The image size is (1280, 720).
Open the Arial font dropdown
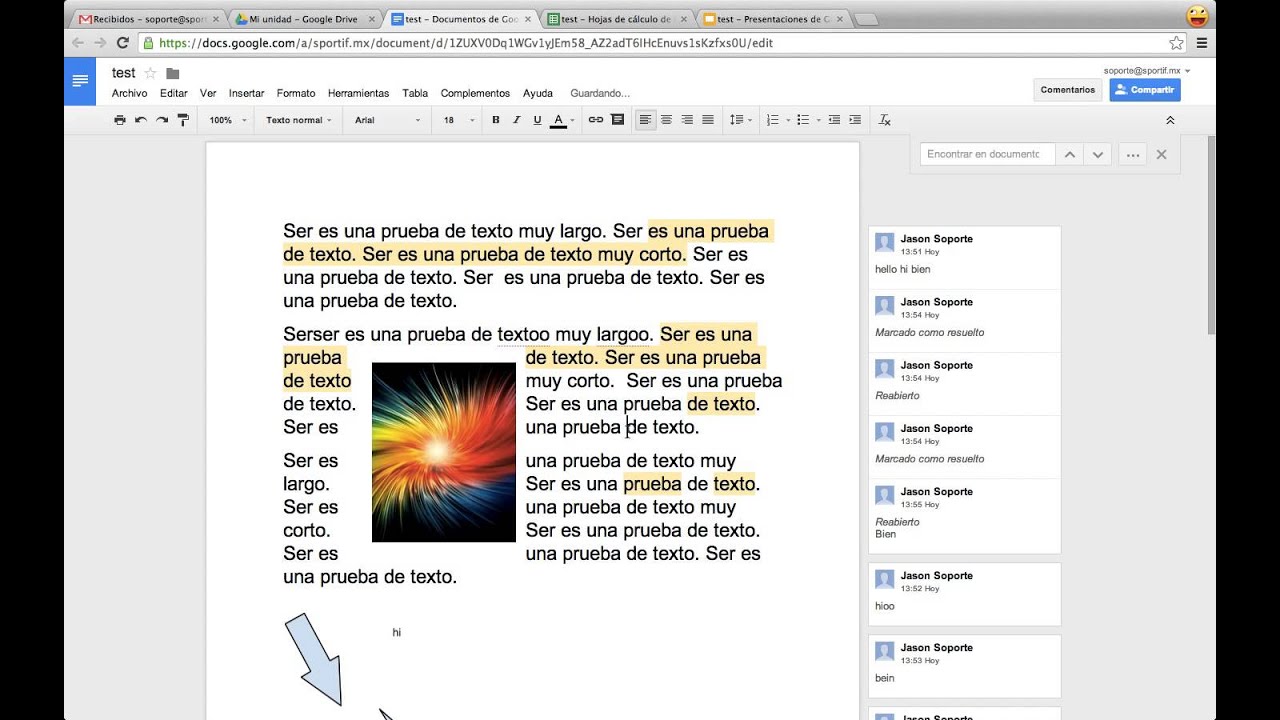point(388,120)
